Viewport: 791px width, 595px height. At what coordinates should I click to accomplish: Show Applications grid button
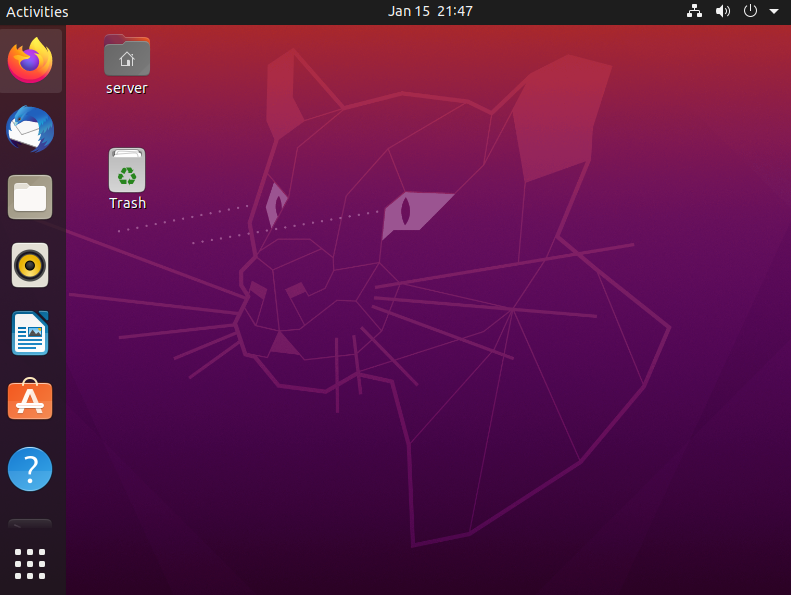click(30, 564)
